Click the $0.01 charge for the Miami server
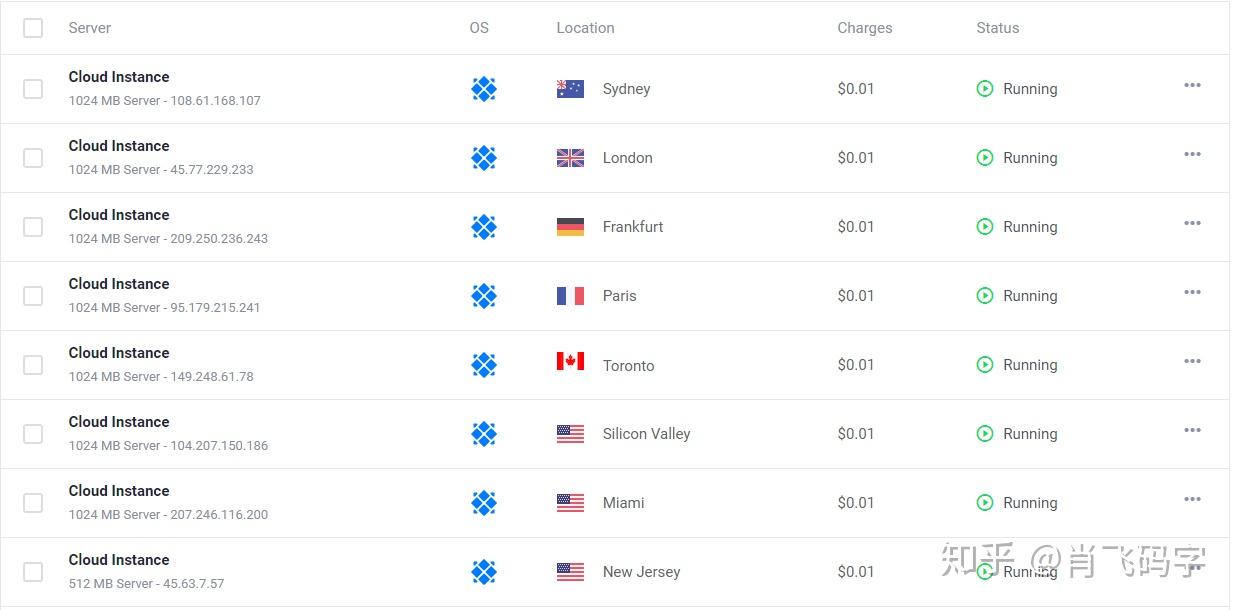 856,503
